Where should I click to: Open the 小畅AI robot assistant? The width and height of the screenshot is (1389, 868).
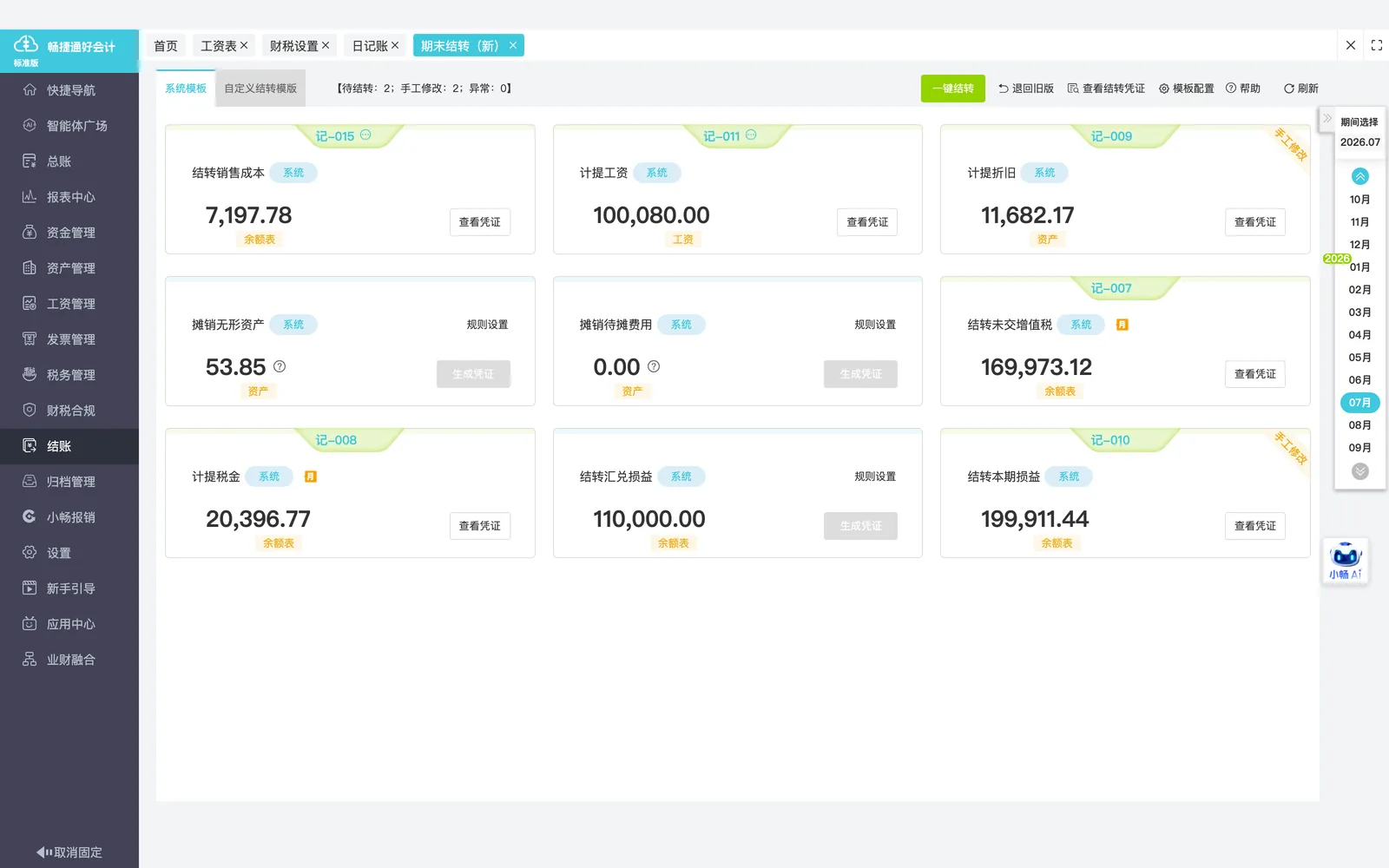tap(1346, 561)
